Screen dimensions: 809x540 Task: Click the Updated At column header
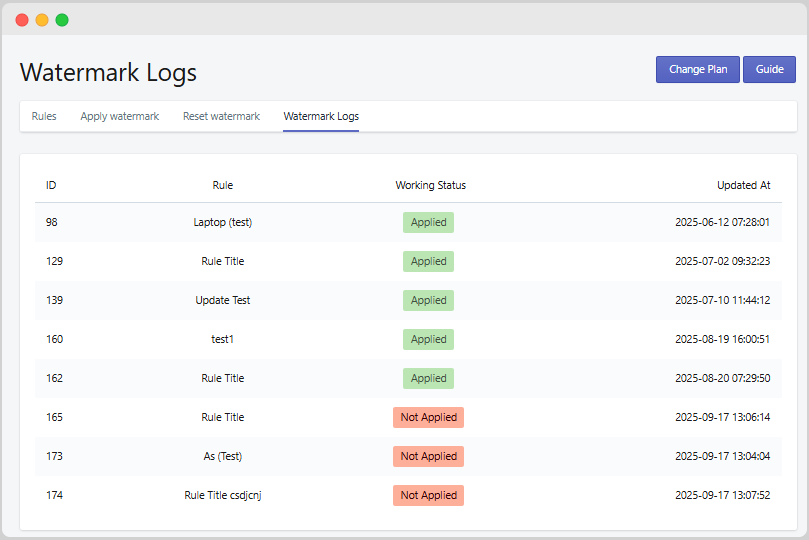tap(743, 185)
